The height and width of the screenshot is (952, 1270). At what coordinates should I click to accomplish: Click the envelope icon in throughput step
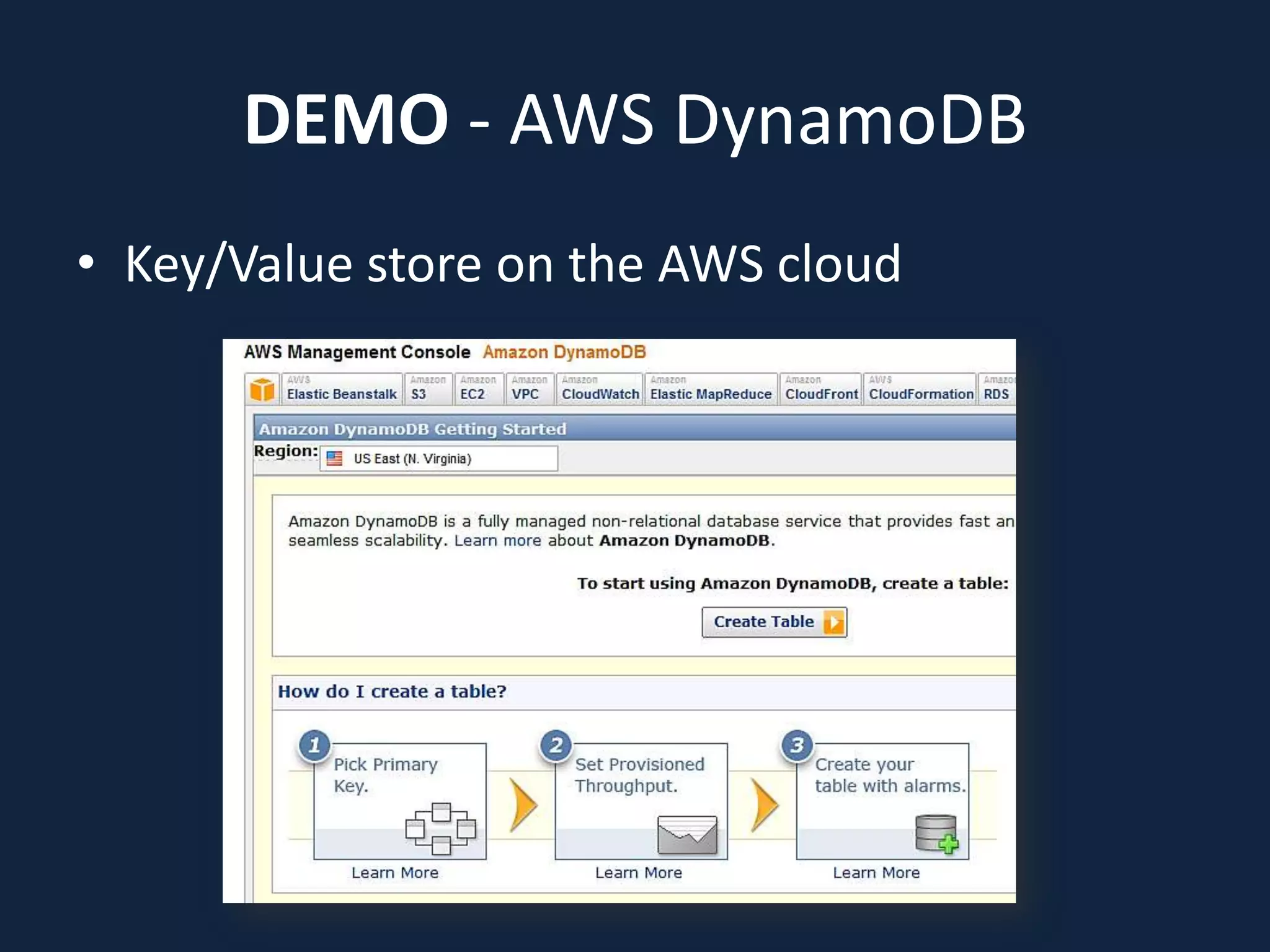[x=687, y=834]
